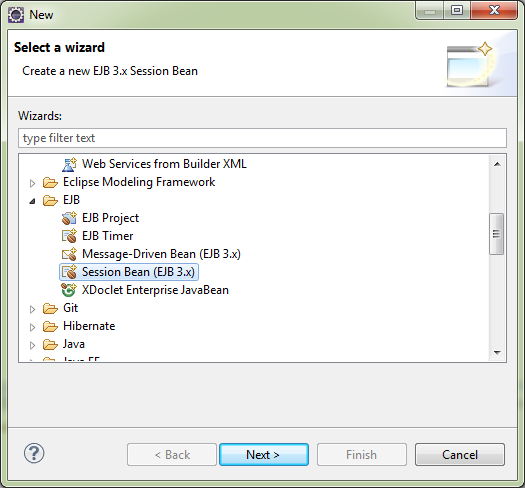Click the wizard list scrollbar thumb
This screenshot has width=525, height=488.
tap(497, 234)
